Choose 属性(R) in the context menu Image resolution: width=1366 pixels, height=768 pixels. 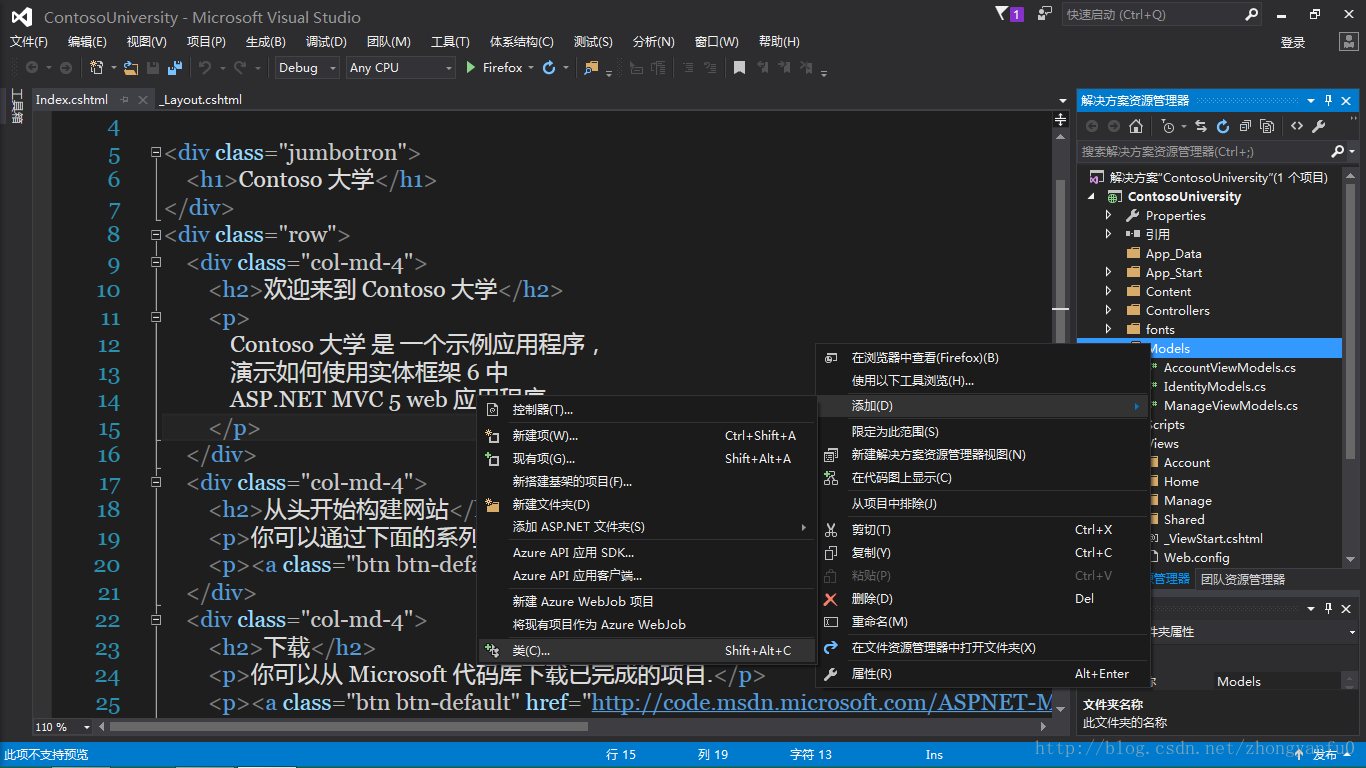tap(984, 674)
